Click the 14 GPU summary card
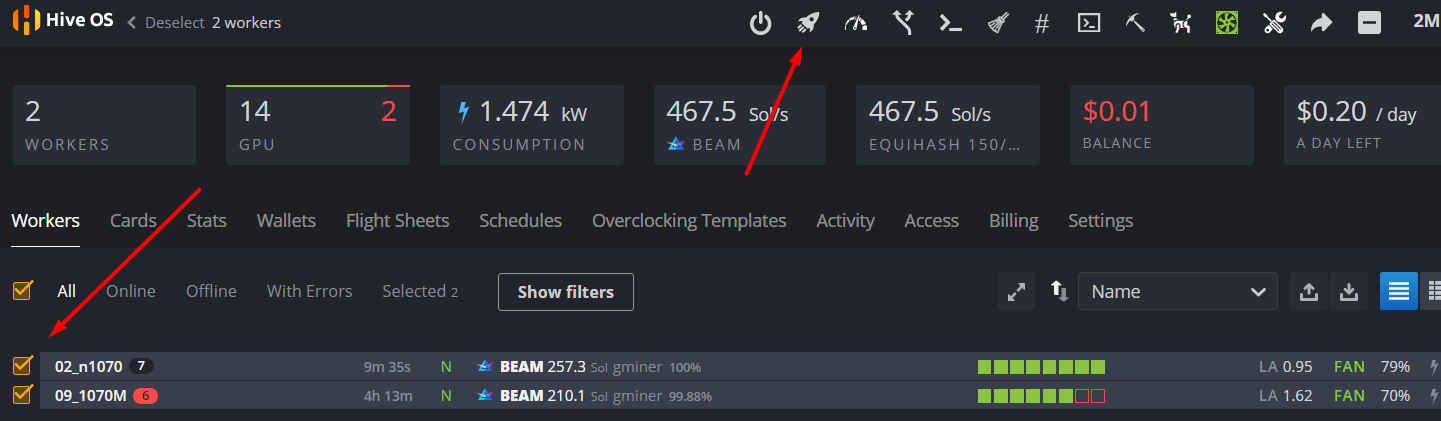This screenshot has height=421, width=1441. (318, 125)
